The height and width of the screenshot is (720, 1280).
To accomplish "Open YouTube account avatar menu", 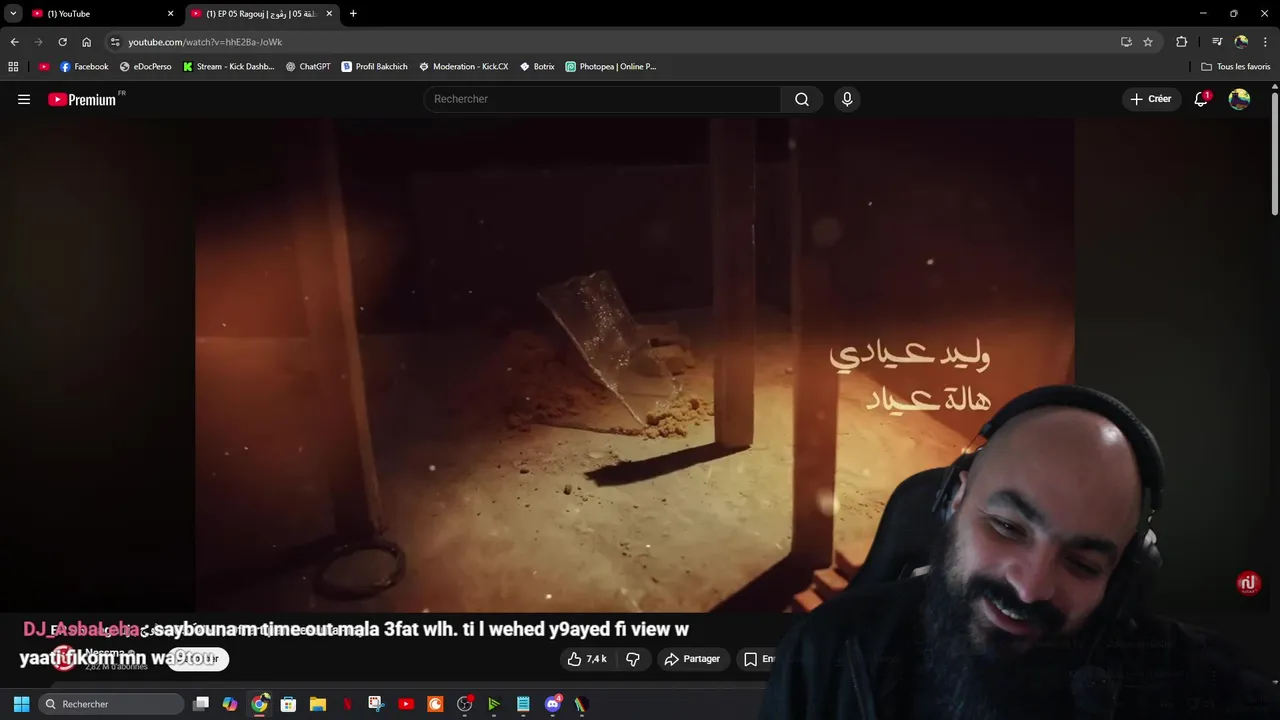I will coord(1239,99).
